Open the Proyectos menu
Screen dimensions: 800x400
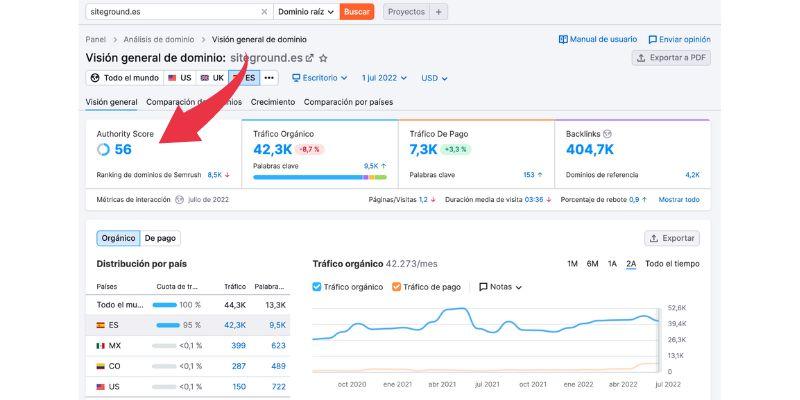[x=406, y=12]
